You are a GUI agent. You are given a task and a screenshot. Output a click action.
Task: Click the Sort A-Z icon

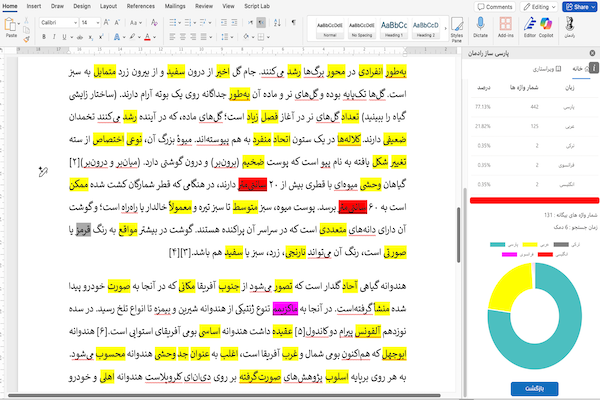(277, 23)
